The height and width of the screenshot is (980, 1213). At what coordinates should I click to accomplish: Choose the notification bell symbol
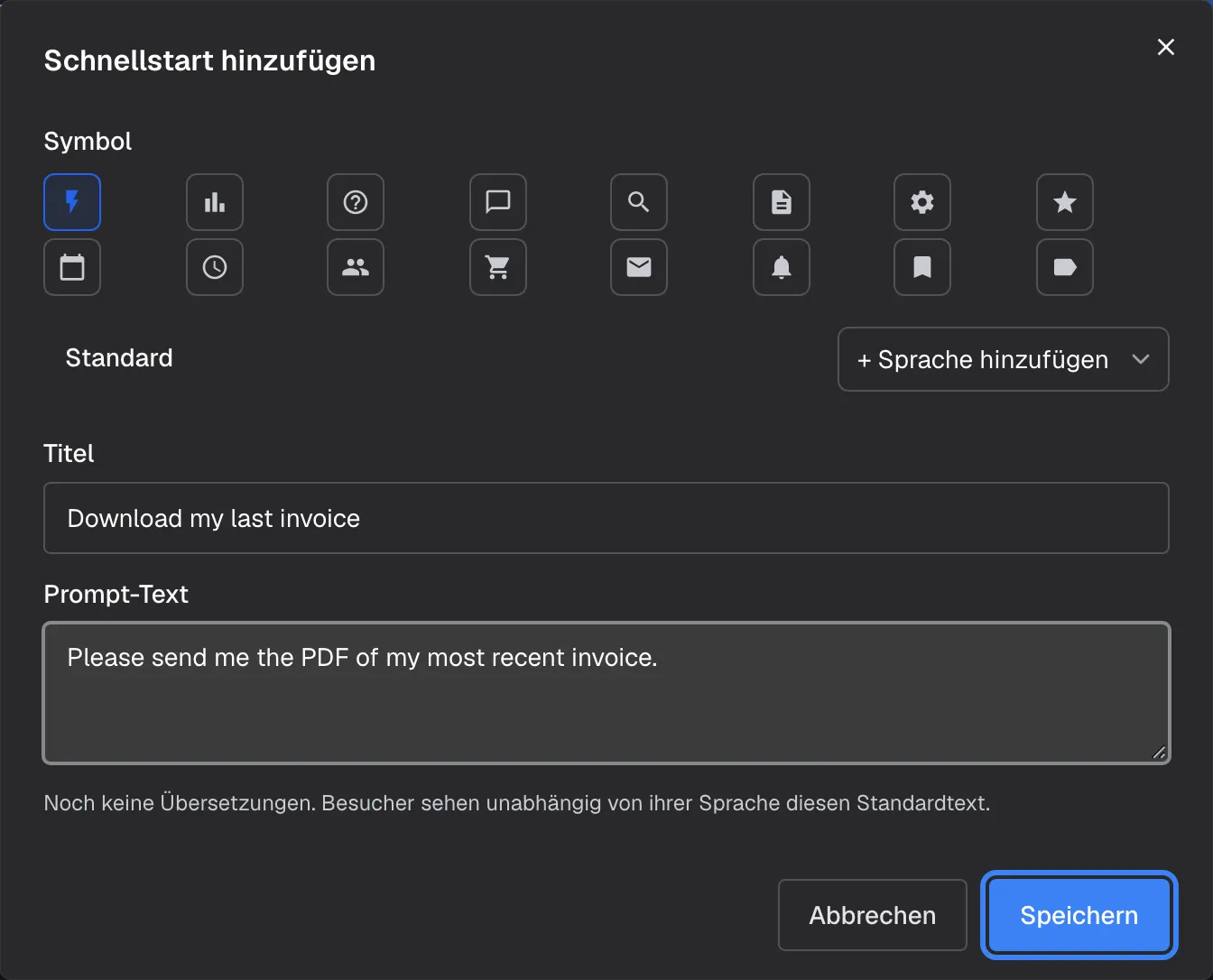click(x=782, y=267)
